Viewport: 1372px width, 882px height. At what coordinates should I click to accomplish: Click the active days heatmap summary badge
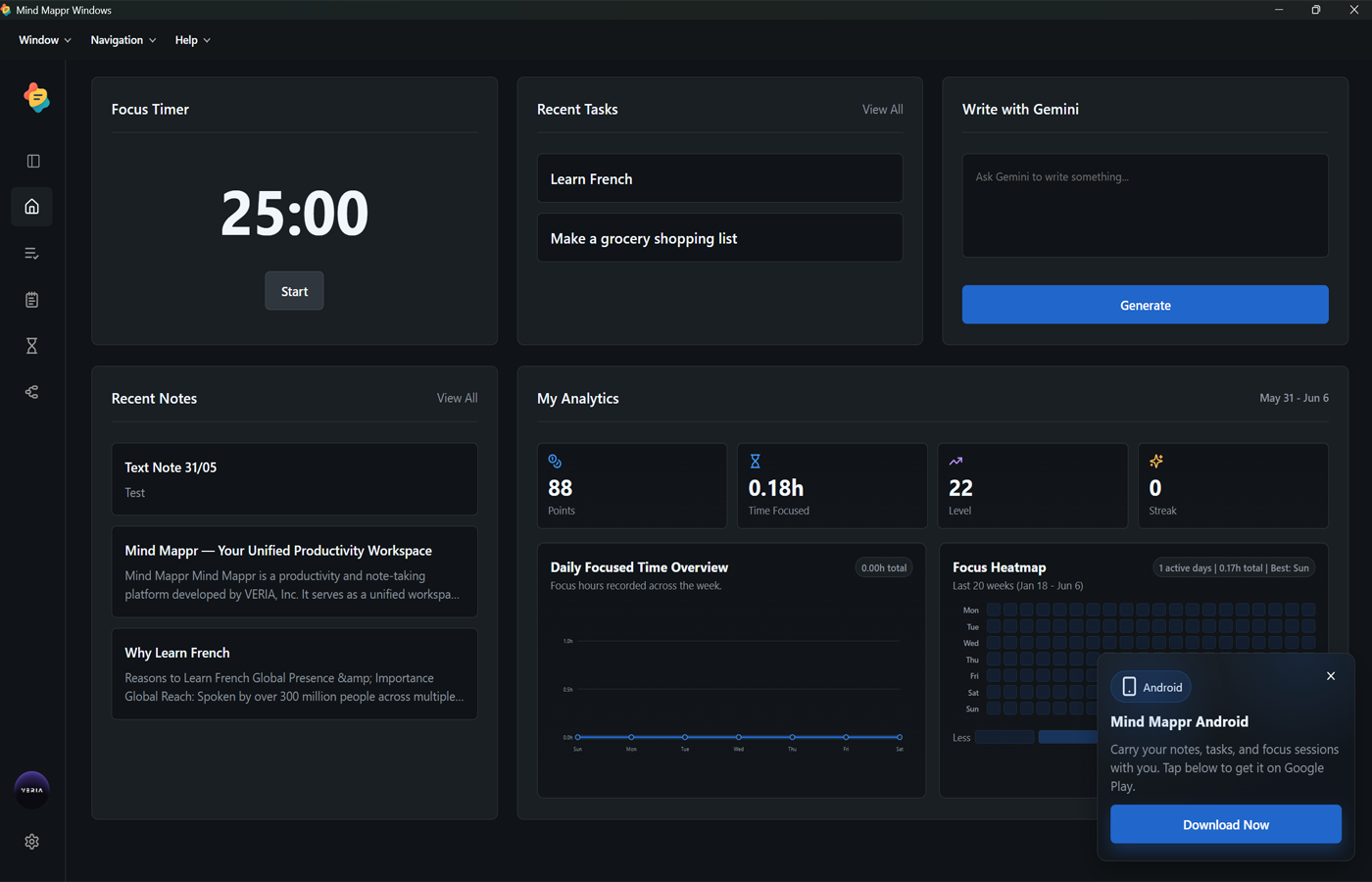click(1233, 567)
